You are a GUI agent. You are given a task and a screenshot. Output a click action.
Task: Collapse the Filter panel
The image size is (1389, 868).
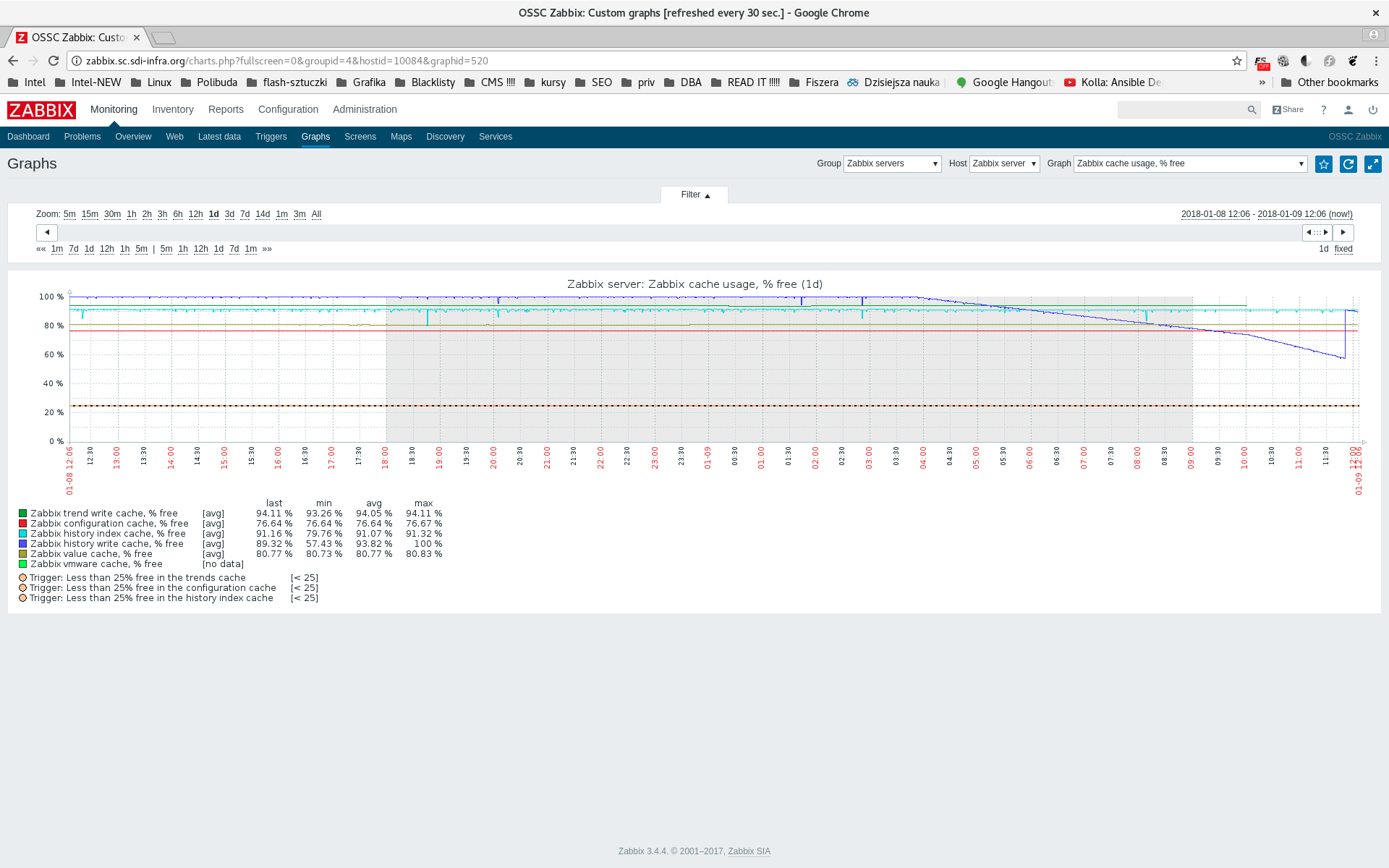coord(694,195)
